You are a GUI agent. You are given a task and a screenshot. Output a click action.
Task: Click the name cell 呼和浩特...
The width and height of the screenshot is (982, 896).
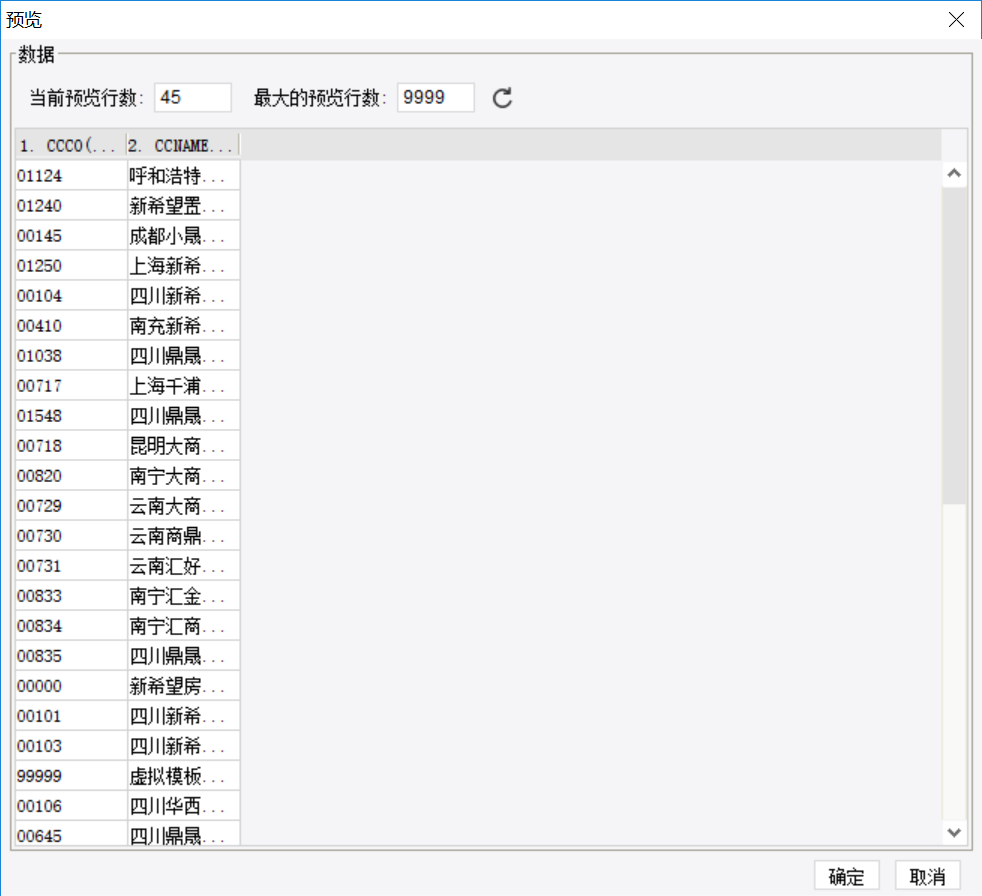pyautogui.click(x=183, y=176)
